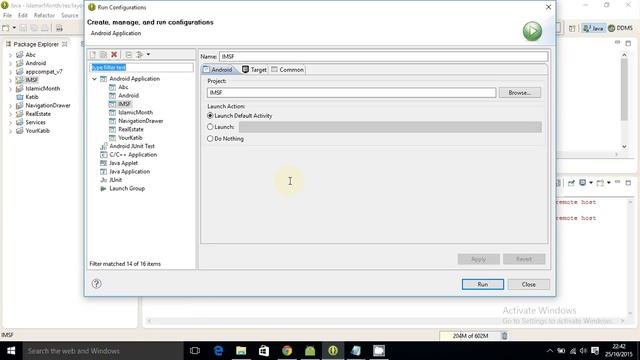The image size is (640, 360).
Task: Click the Search the web and Windows box
Action: click(103, 351)
